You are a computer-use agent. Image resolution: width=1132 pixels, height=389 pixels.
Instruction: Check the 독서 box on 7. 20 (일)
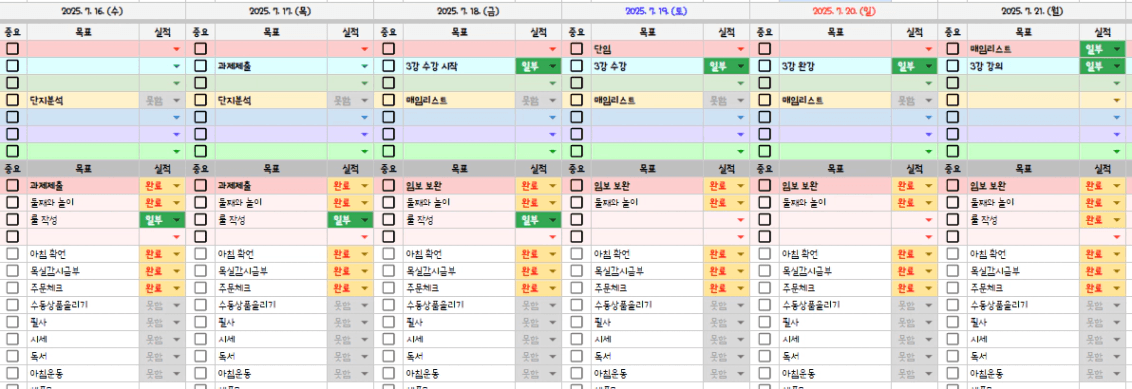(765, 356)
